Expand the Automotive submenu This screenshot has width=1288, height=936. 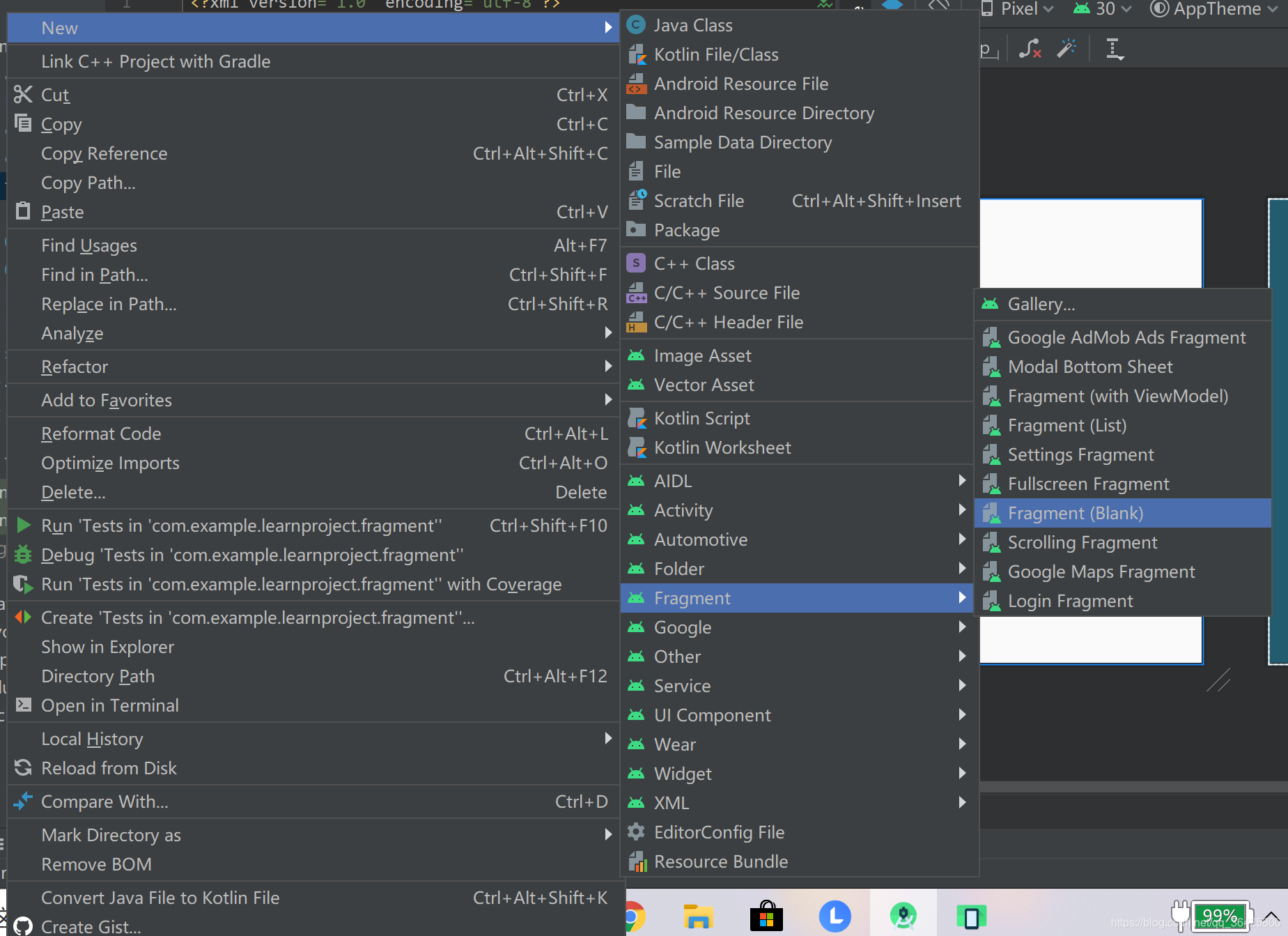pos(797,539)
